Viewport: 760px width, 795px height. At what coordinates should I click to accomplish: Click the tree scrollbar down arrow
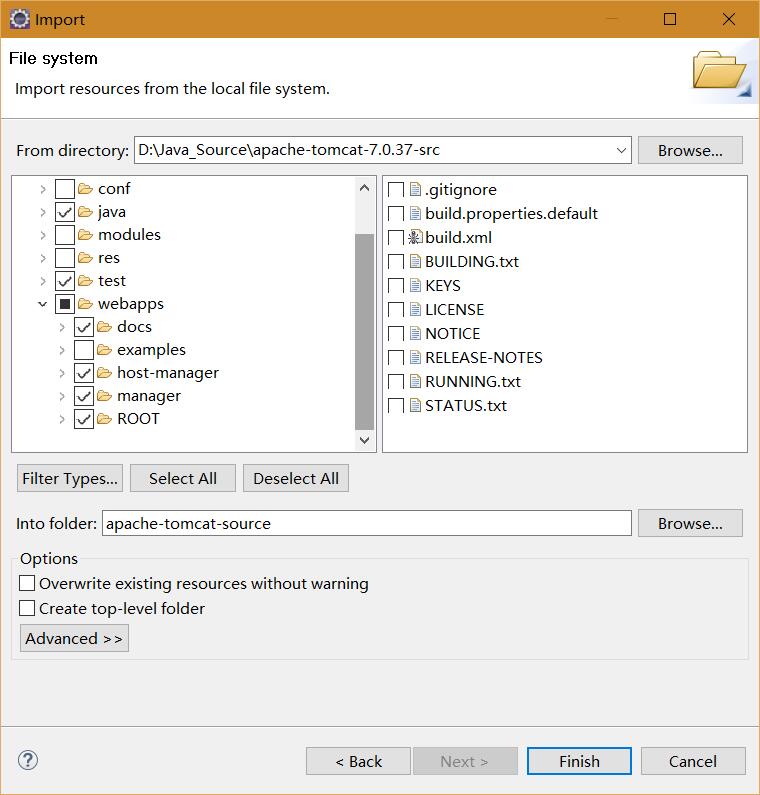(364, 440)
